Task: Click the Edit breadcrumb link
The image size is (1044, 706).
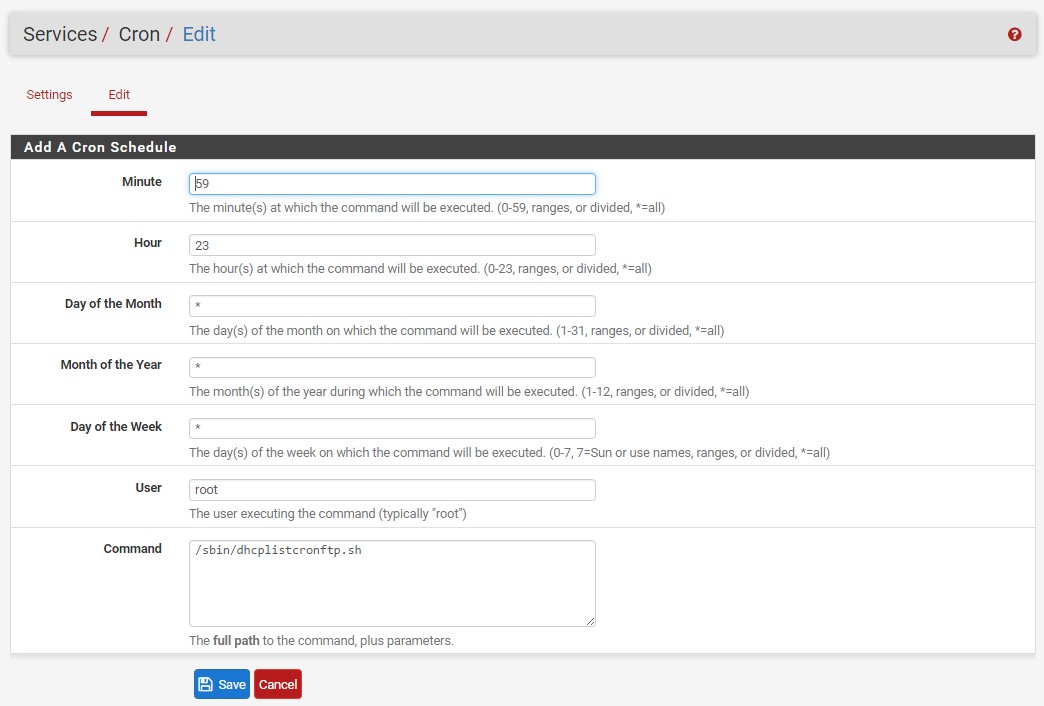Action: [199, 34]
